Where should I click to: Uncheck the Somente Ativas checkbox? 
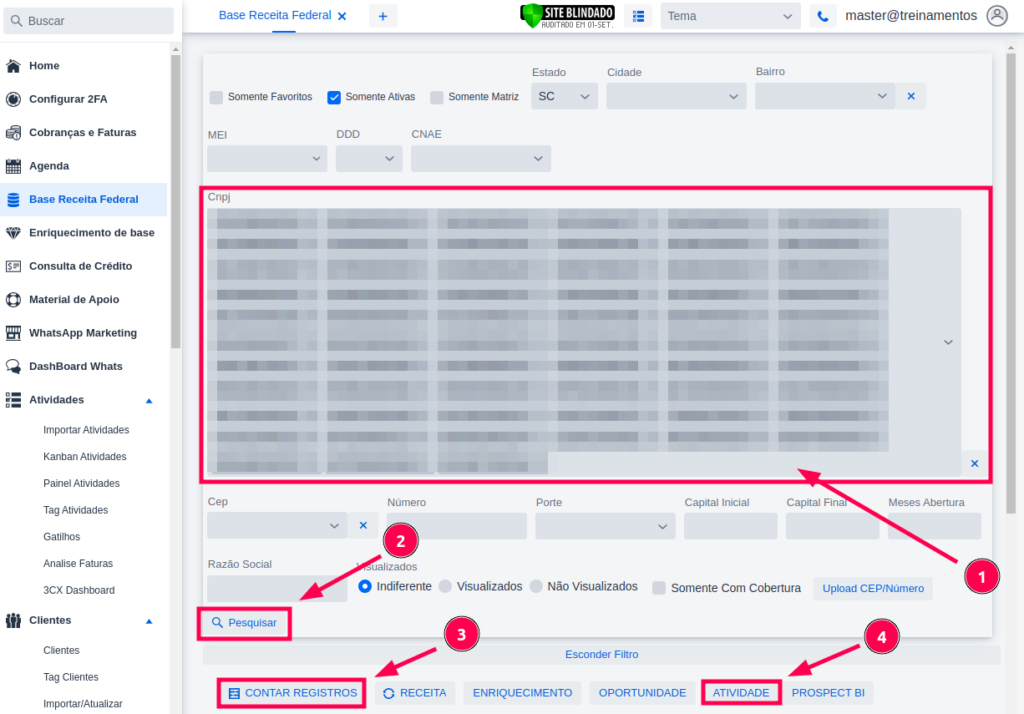click(335, 97)
